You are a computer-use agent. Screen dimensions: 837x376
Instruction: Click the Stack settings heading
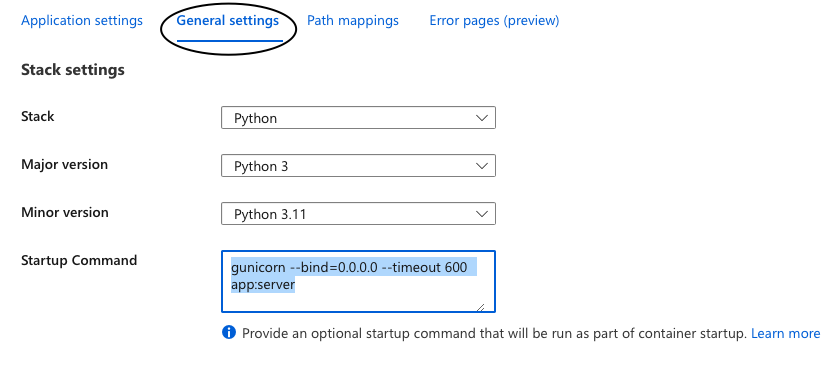click(x=73, y=70)
